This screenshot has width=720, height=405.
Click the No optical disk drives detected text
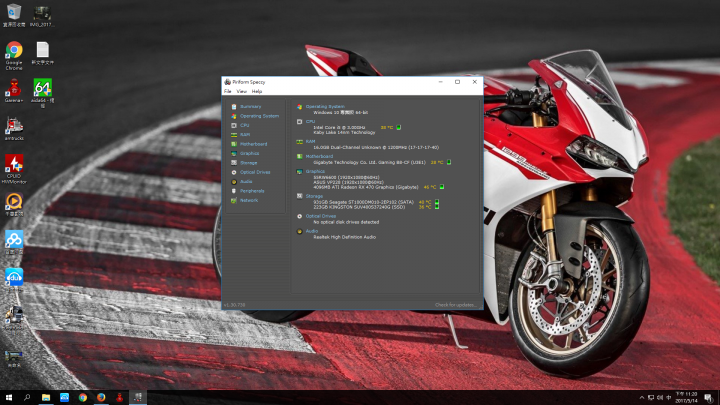click(346, 222)
